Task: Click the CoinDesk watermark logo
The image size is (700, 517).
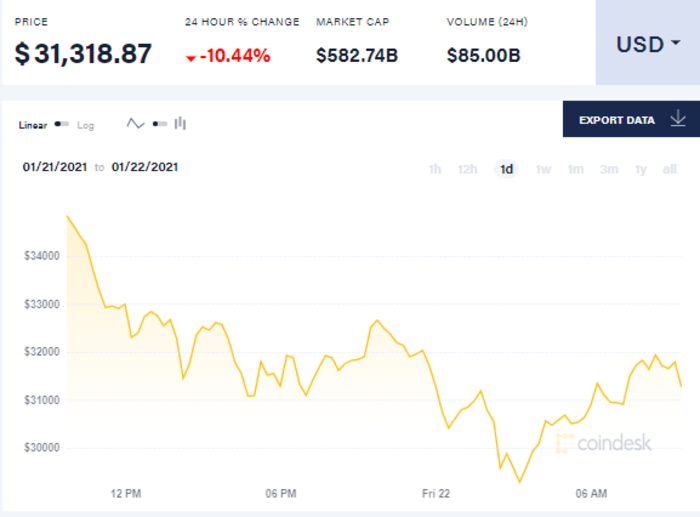Action: (602, 442)
